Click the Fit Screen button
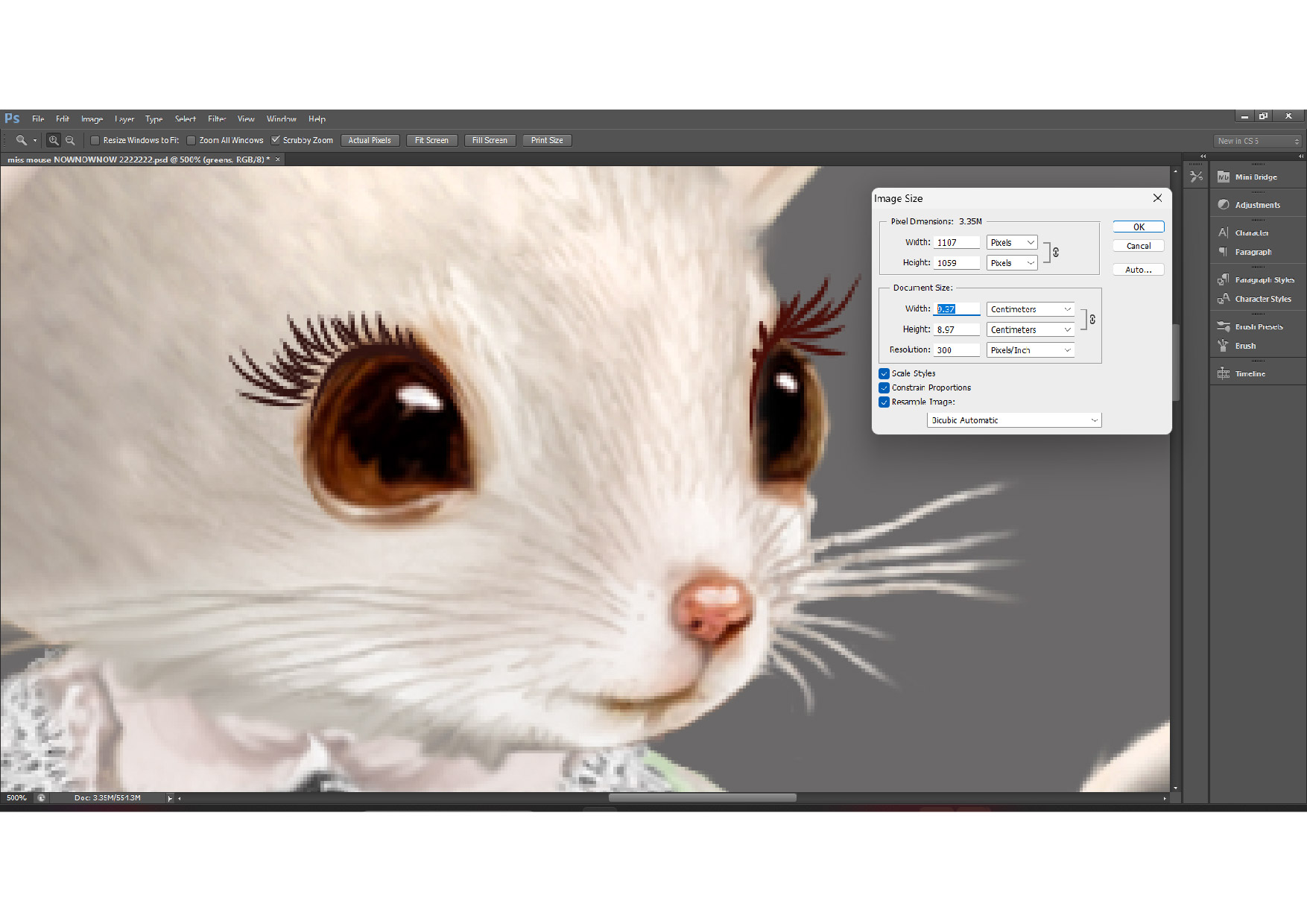The height and width of the screenshot is (924, 1307). point(431,140)
